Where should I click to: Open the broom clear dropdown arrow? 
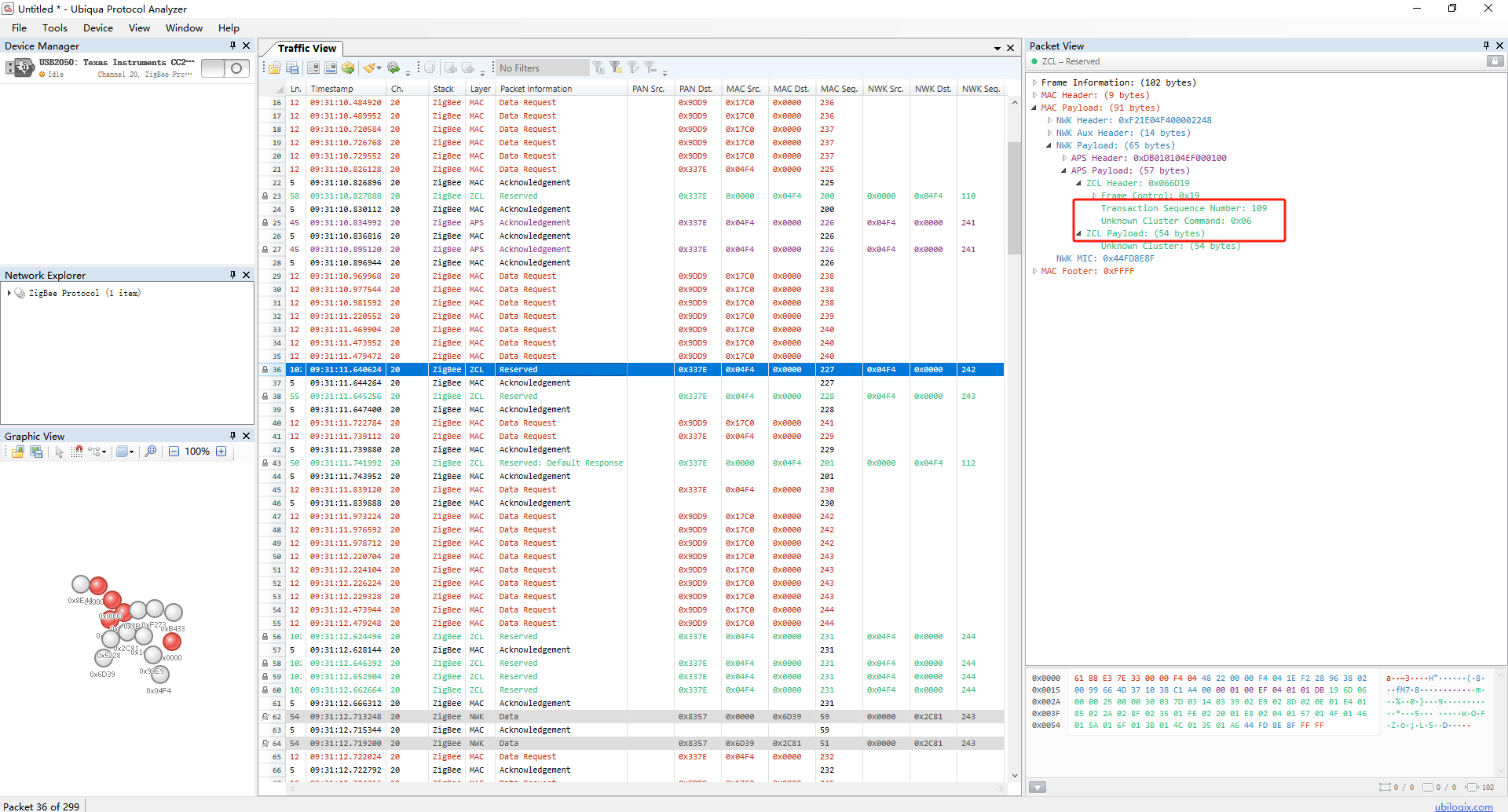click(379, 68)
